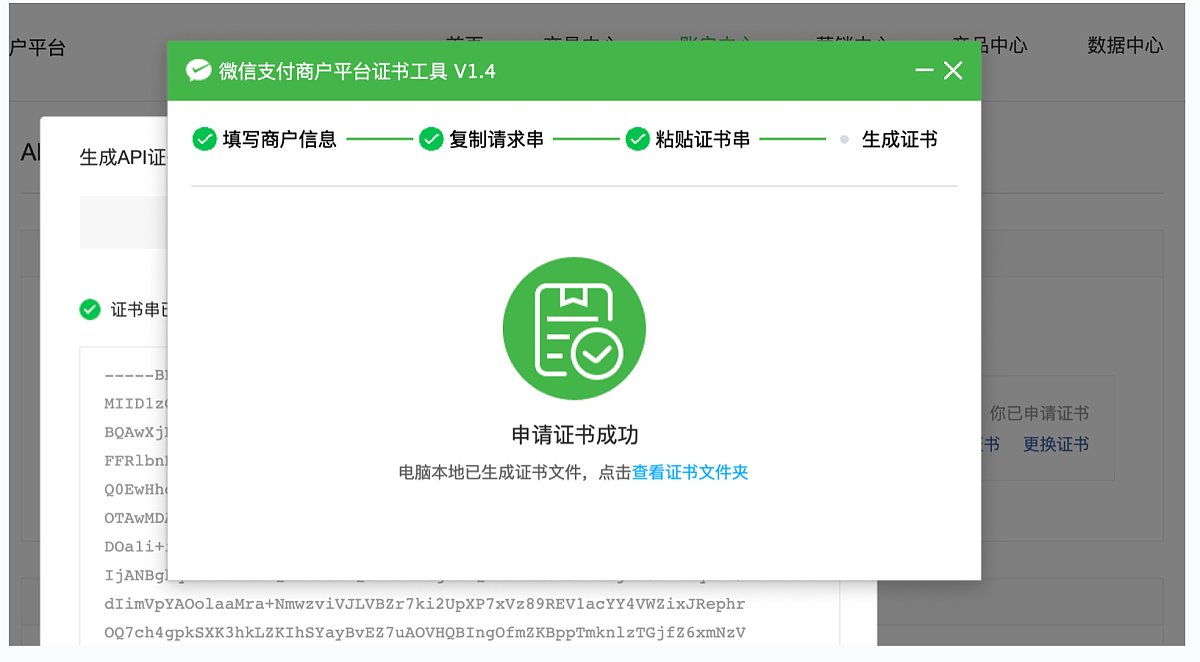This screenshot has width=1200, height=662.
Task: Open 数据中心 in the background page menu
Action: [1125, 45]
